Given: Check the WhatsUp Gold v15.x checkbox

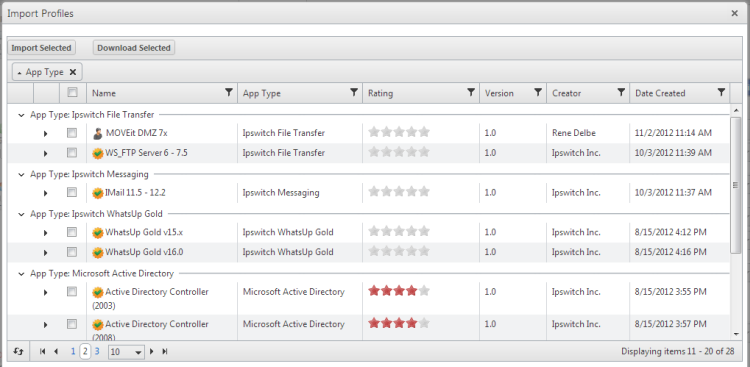Looking at the screenshot, I should (x=72, y=232).
